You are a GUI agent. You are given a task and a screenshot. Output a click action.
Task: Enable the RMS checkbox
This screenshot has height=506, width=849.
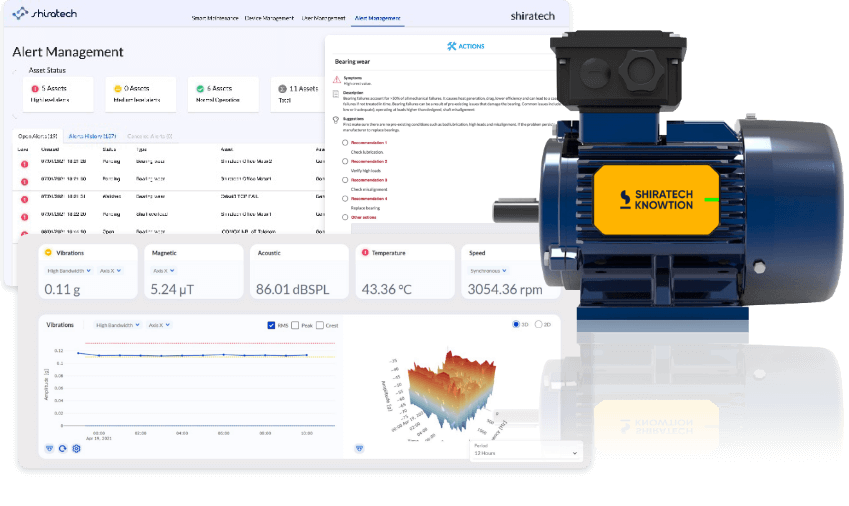271,325
